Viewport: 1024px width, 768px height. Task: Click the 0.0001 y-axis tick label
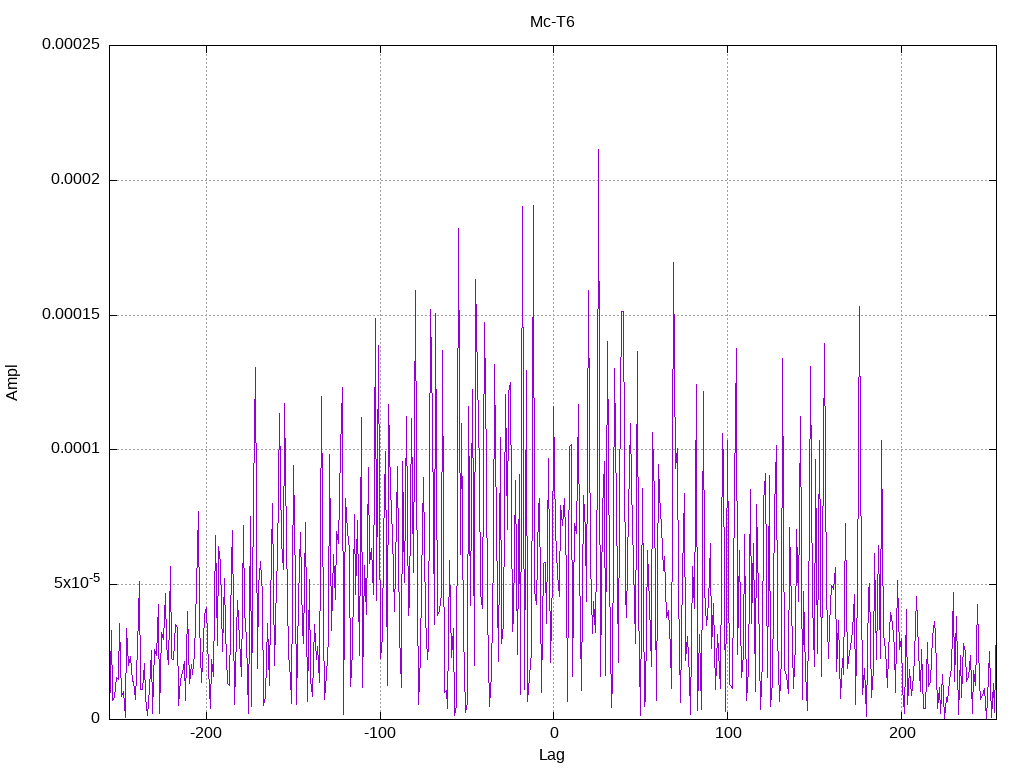coord(76,449)
